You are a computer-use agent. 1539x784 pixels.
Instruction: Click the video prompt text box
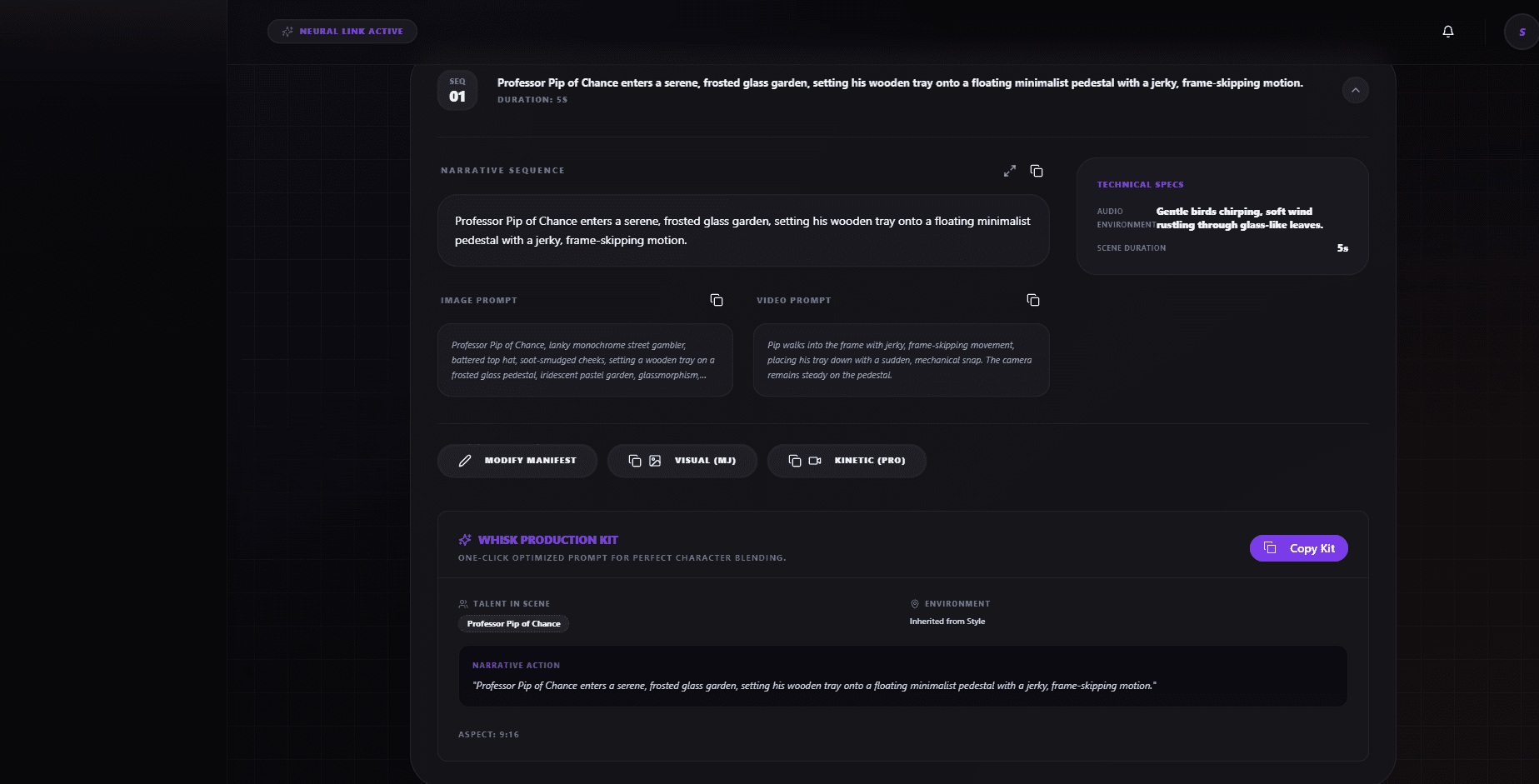(901, 360)
